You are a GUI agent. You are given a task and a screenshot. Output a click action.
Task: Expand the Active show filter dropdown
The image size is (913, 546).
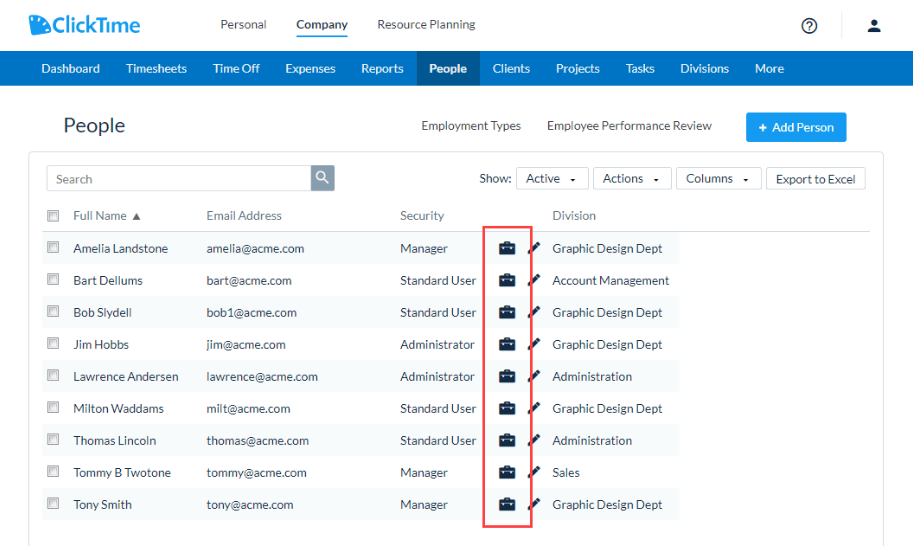[x=551, y=179]
